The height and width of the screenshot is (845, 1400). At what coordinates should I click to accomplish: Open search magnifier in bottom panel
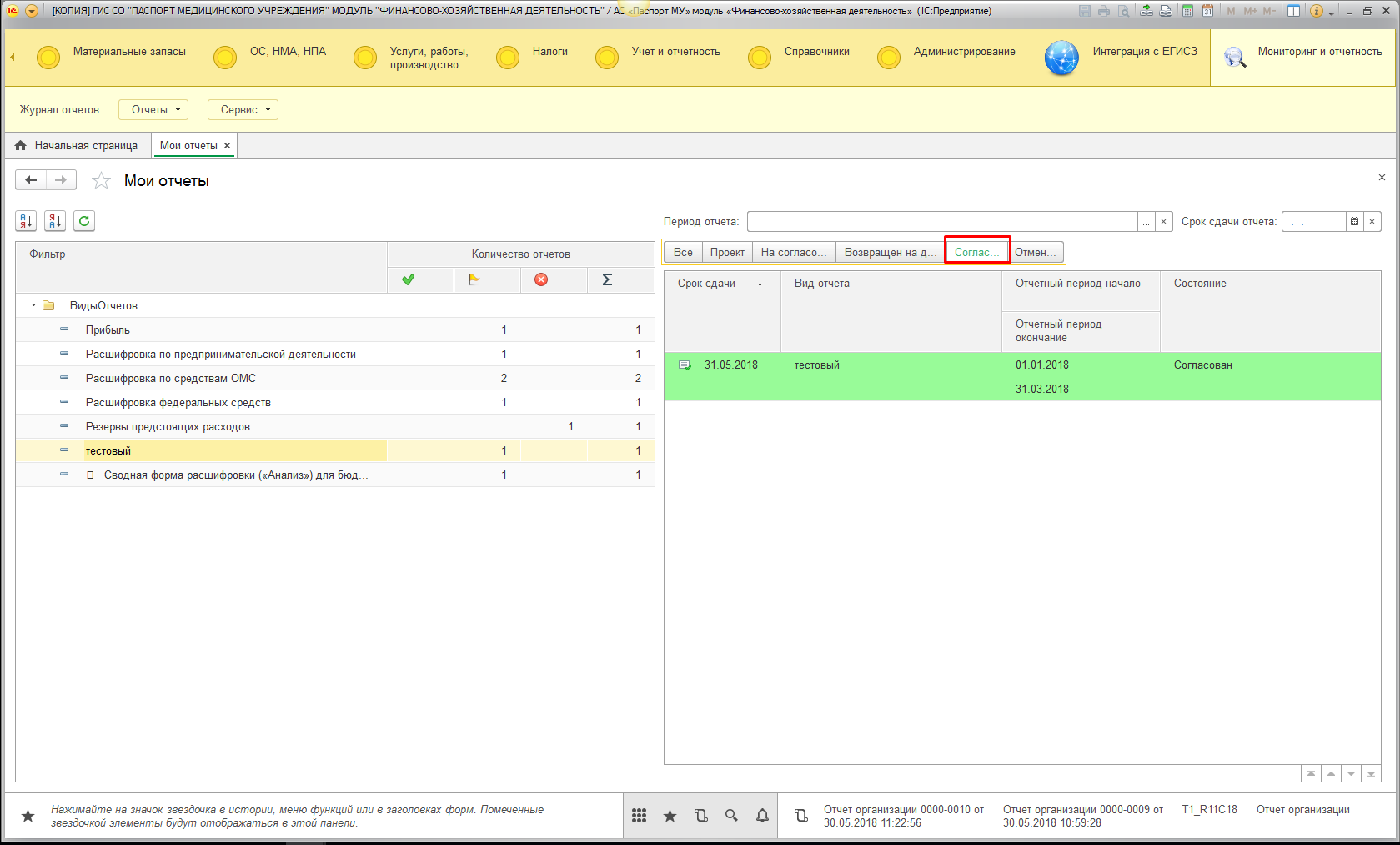[x=731, y=816]
